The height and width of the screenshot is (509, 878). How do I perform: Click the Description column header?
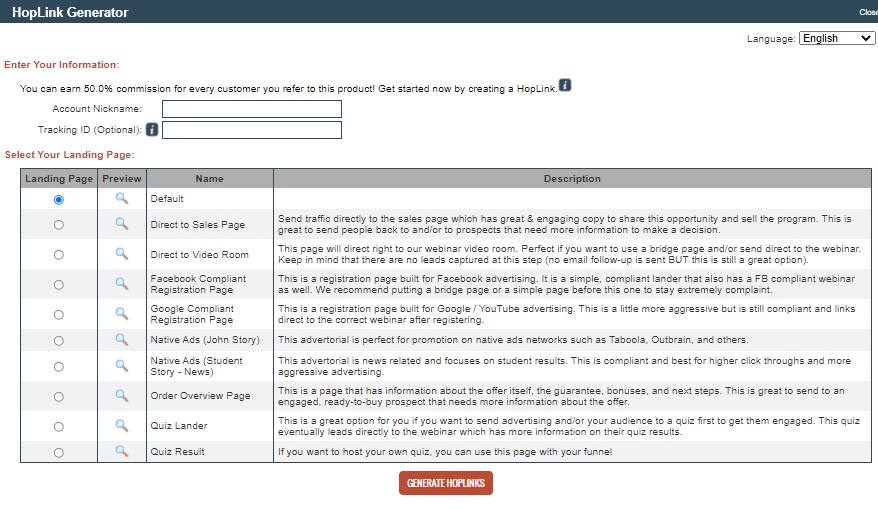pyautogui.click(x=572, y=179)
